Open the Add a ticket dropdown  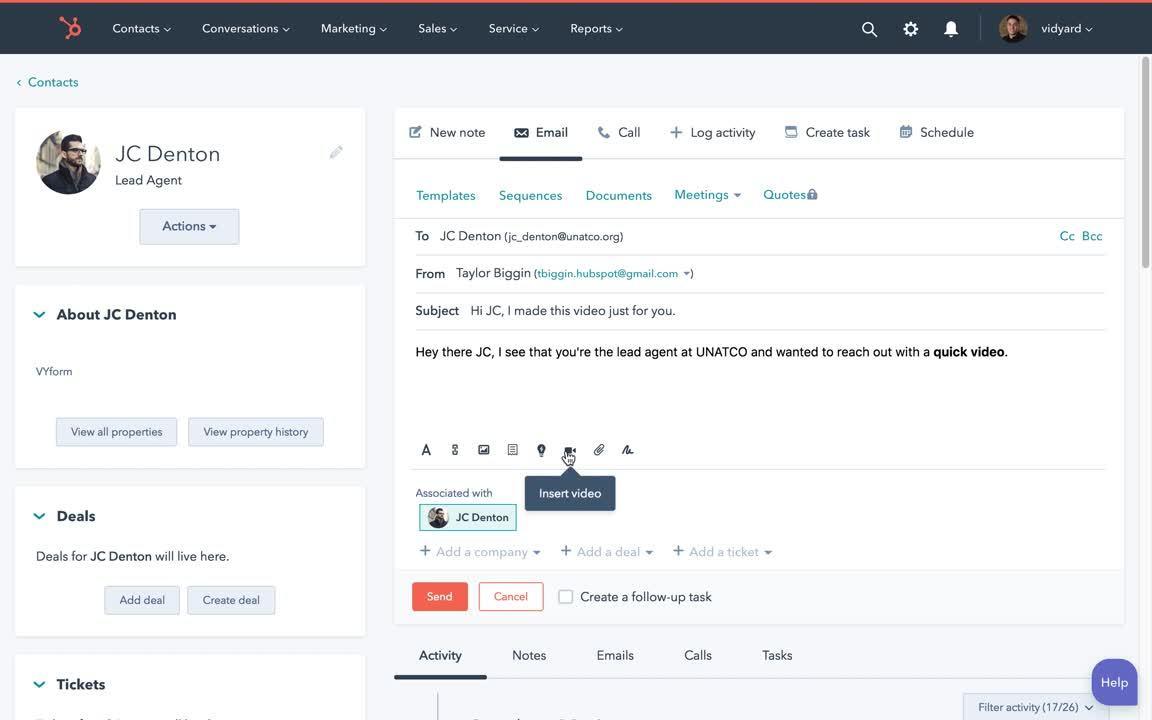click(722, 552)
